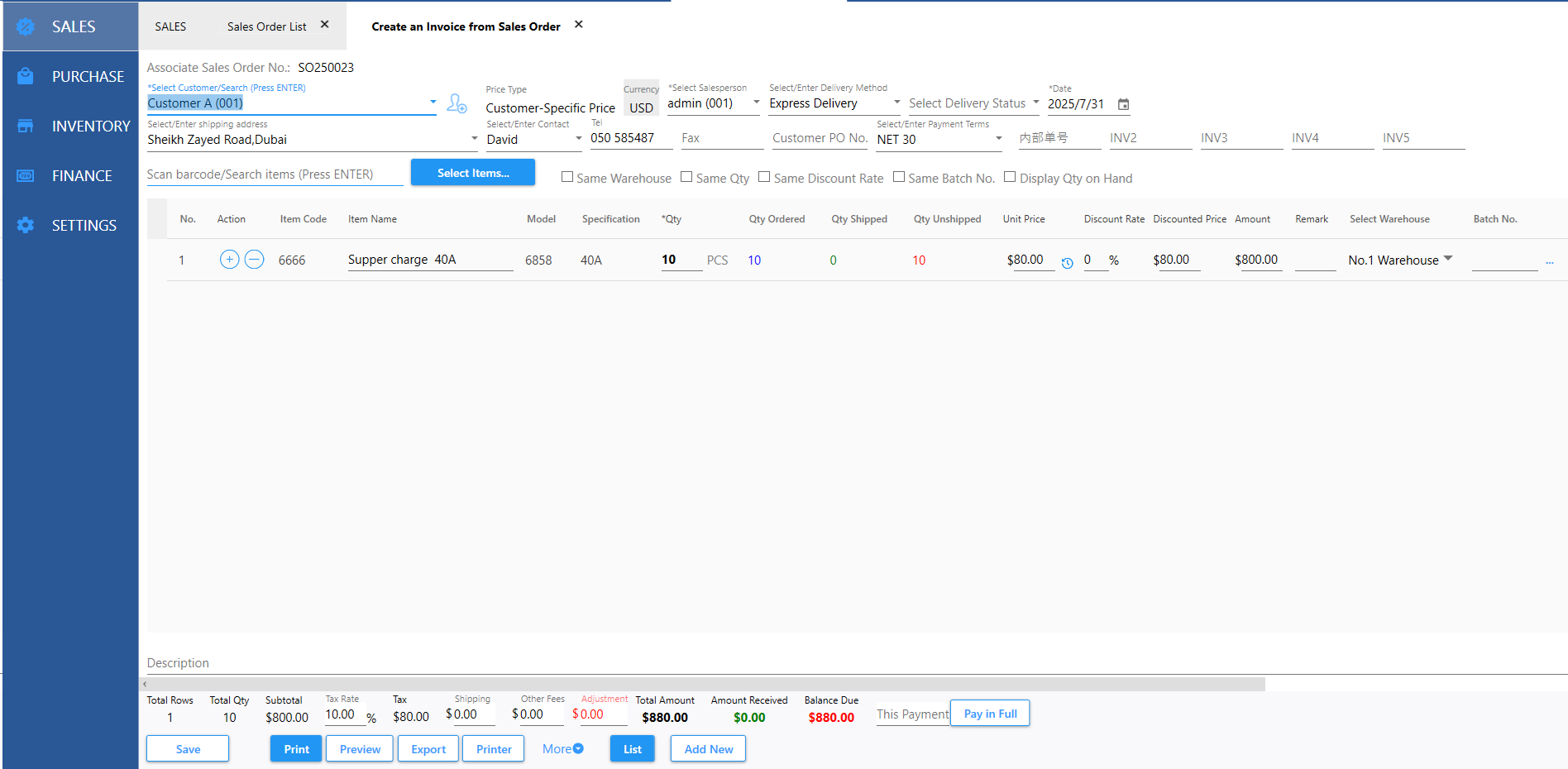Screen dimensions: 1568x769
Task: Click the add customer icon
Action: pyautogui.click(x=457, y=103)
